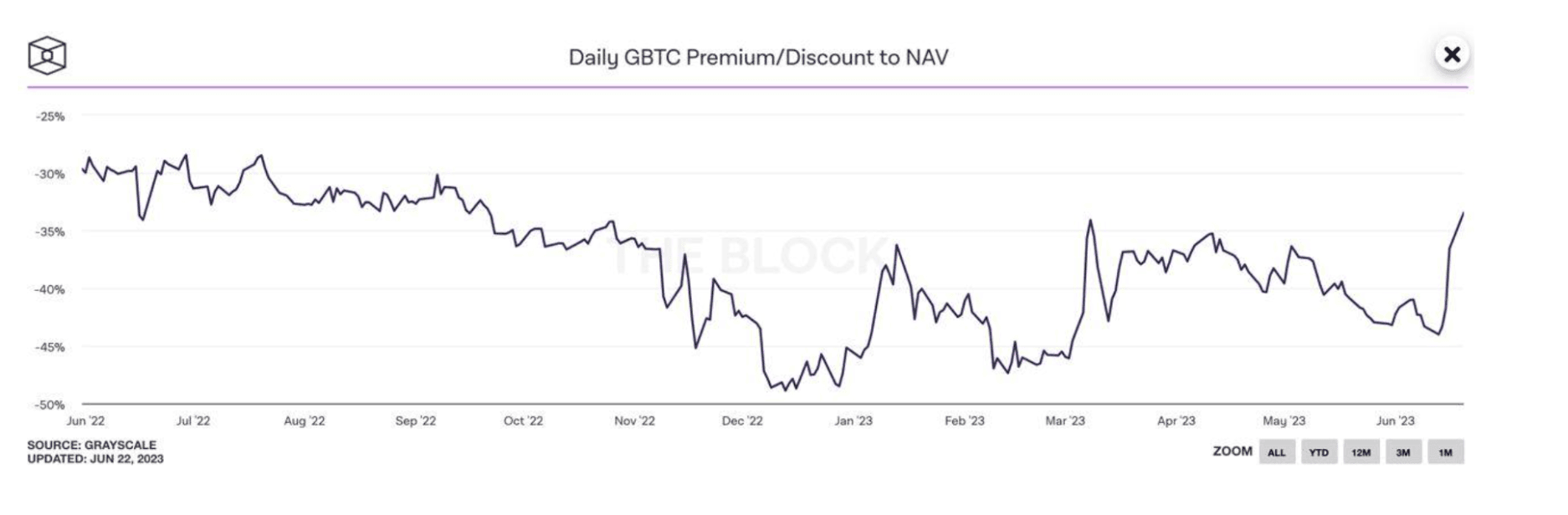Click The Block cube logo icon
This screenshot has width=1568, height=515.
[x=47, y=56]
